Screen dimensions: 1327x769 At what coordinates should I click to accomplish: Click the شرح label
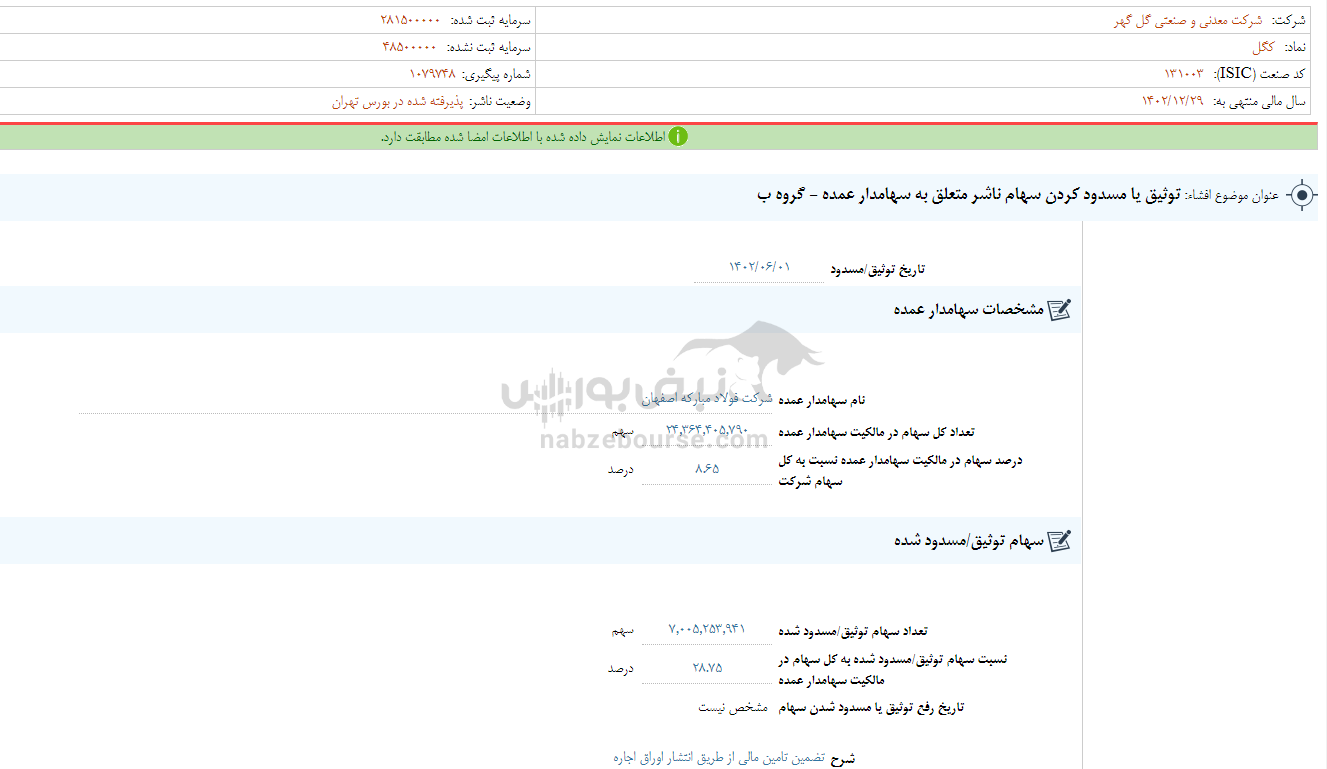coord(843,759)
